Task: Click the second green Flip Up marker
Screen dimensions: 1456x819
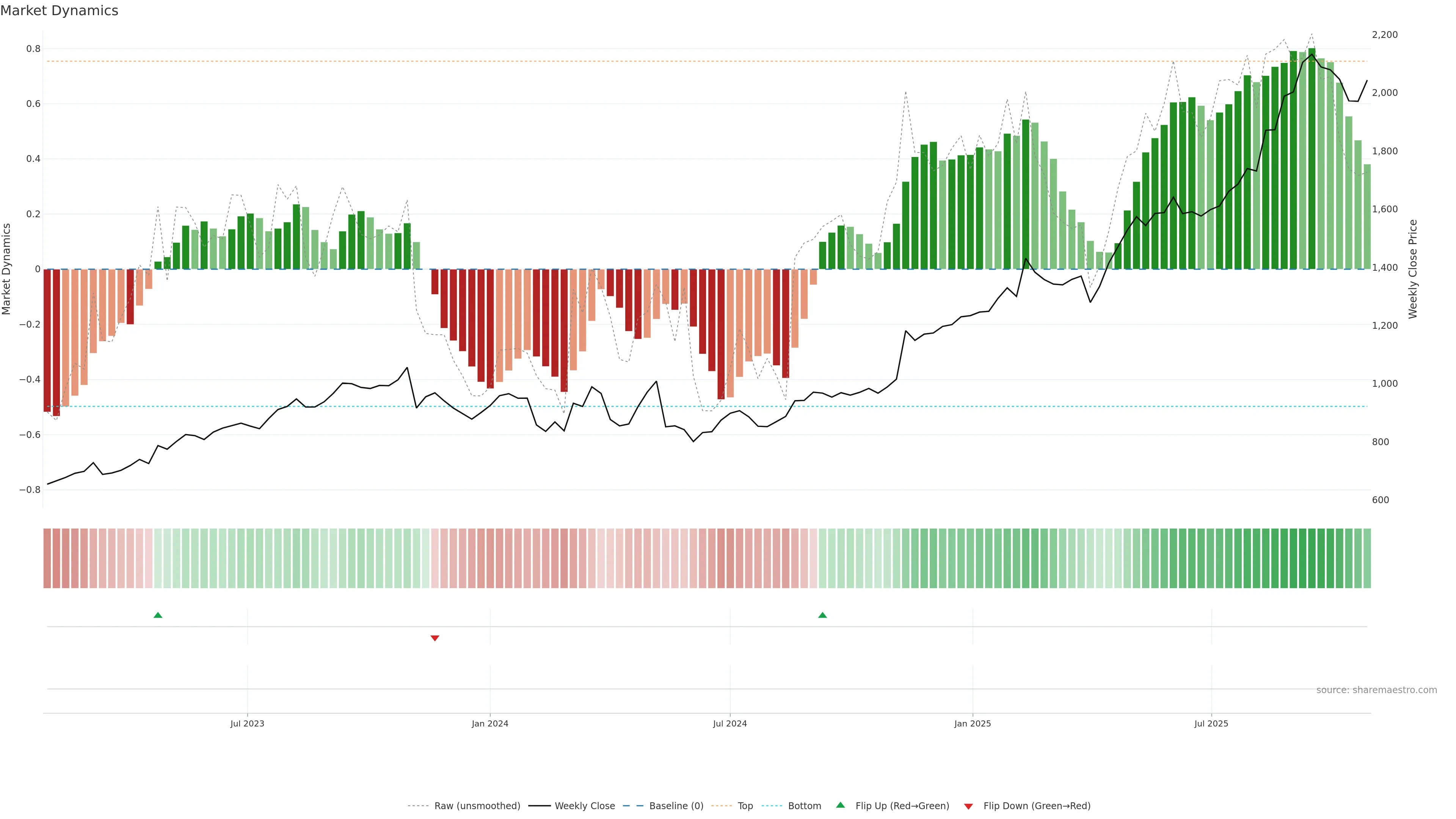Action: 822,615
